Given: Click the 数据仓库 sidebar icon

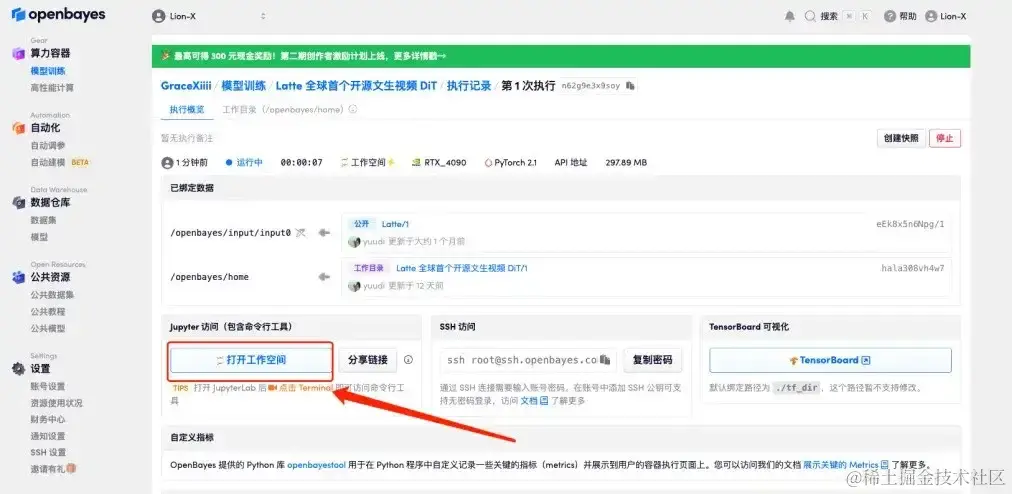Looking at the screenshot, I should (x=19, y=203).
